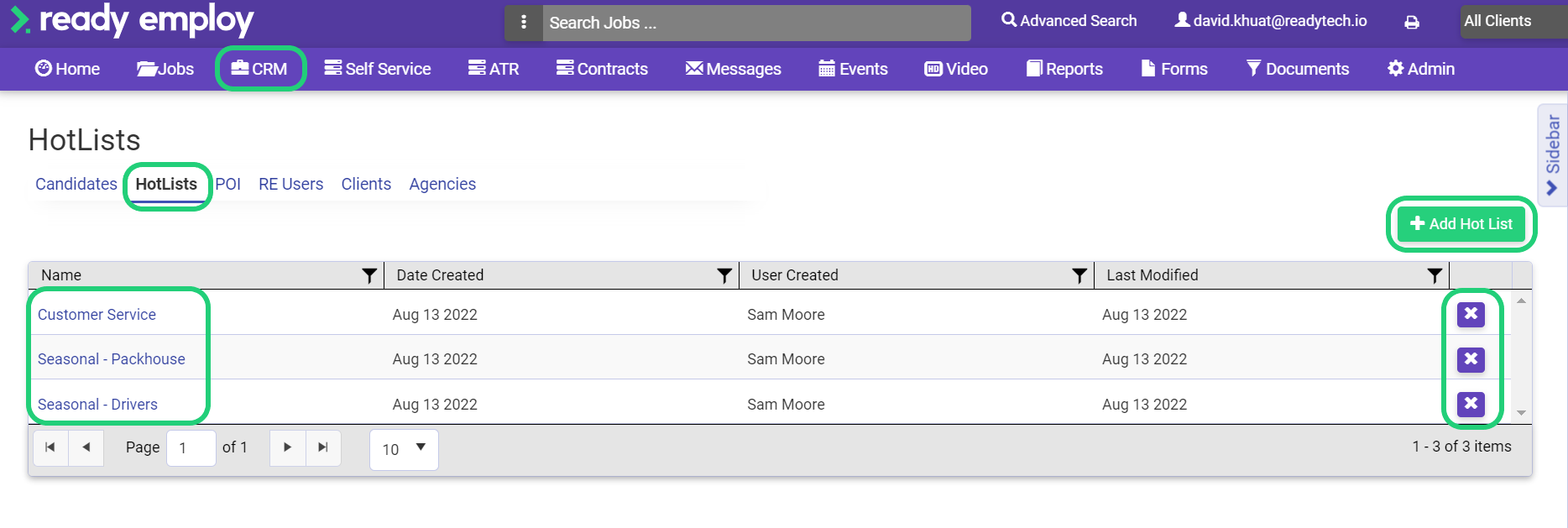
Task: Open the Admin menu
Action: [1421, 69]
